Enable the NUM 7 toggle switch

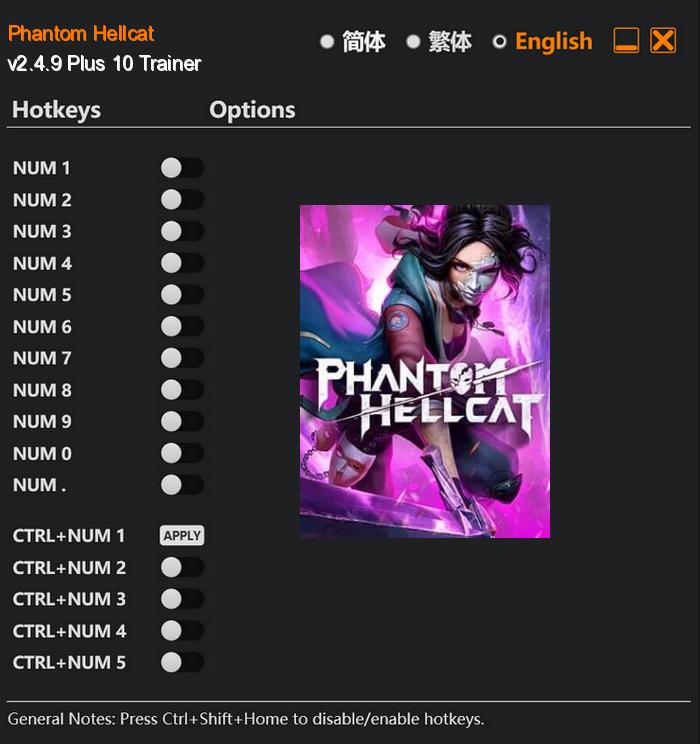tap(182, 358)
